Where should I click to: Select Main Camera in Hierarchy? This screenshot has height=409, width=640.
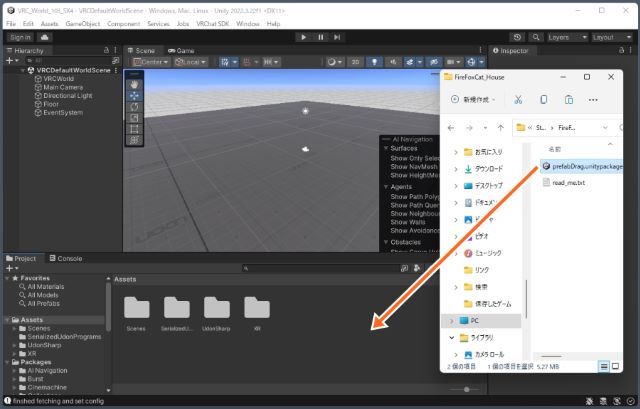tap(63, 87)
